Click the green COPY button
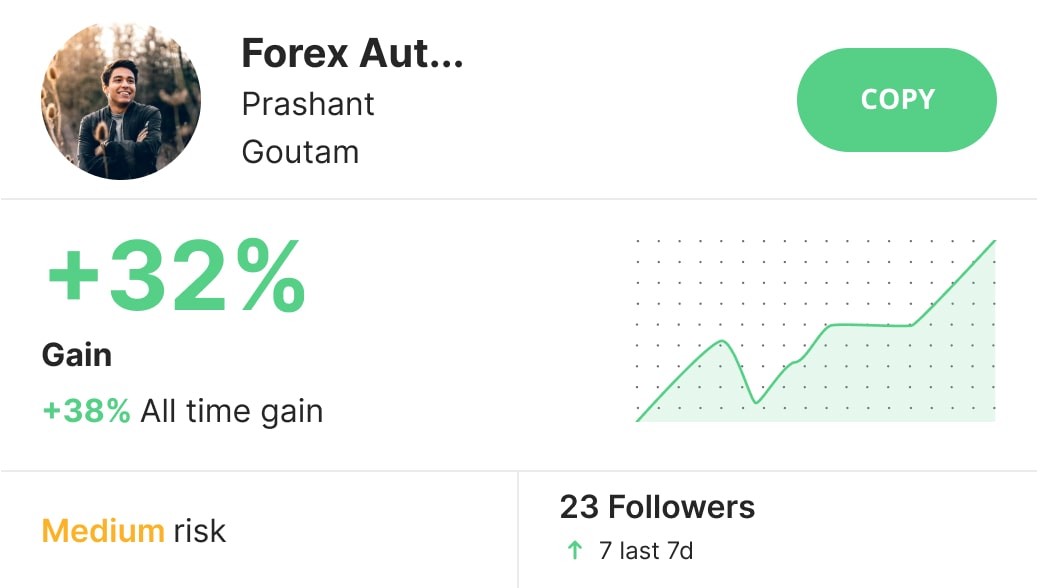Image resolution: width=1037 pixels, height=588 pixels. tap(896, 100)
